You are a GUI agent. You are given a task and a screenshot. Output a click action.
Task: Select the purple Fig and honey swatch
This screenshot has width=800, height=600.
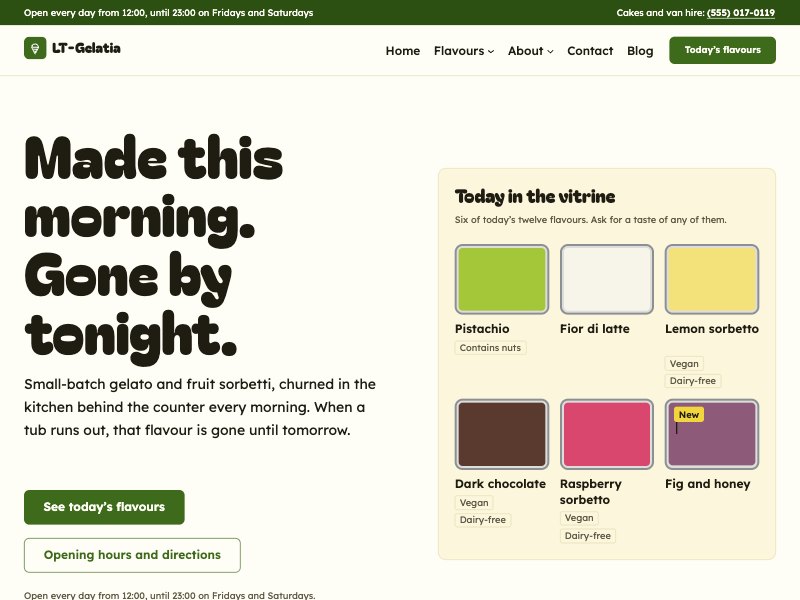[712, 434]
